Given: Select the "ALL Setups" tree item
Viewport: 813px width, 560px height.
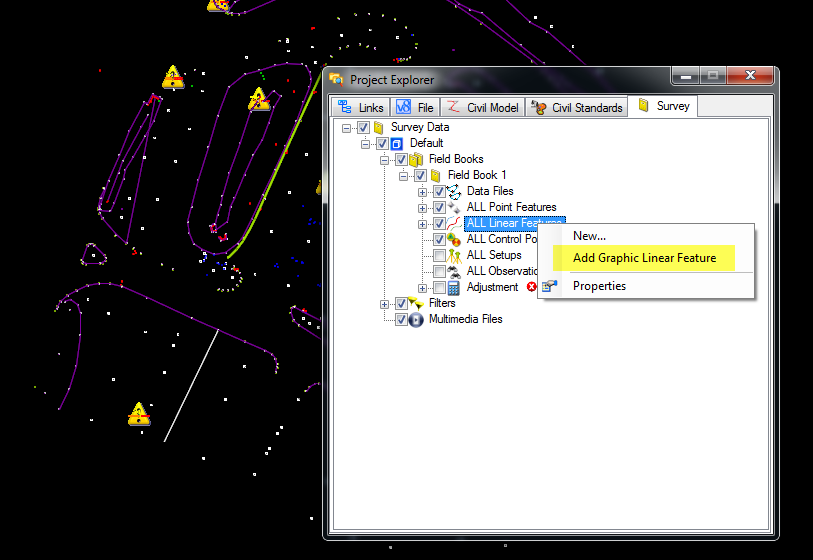Looking at the screenshot, I should [494, 255].
